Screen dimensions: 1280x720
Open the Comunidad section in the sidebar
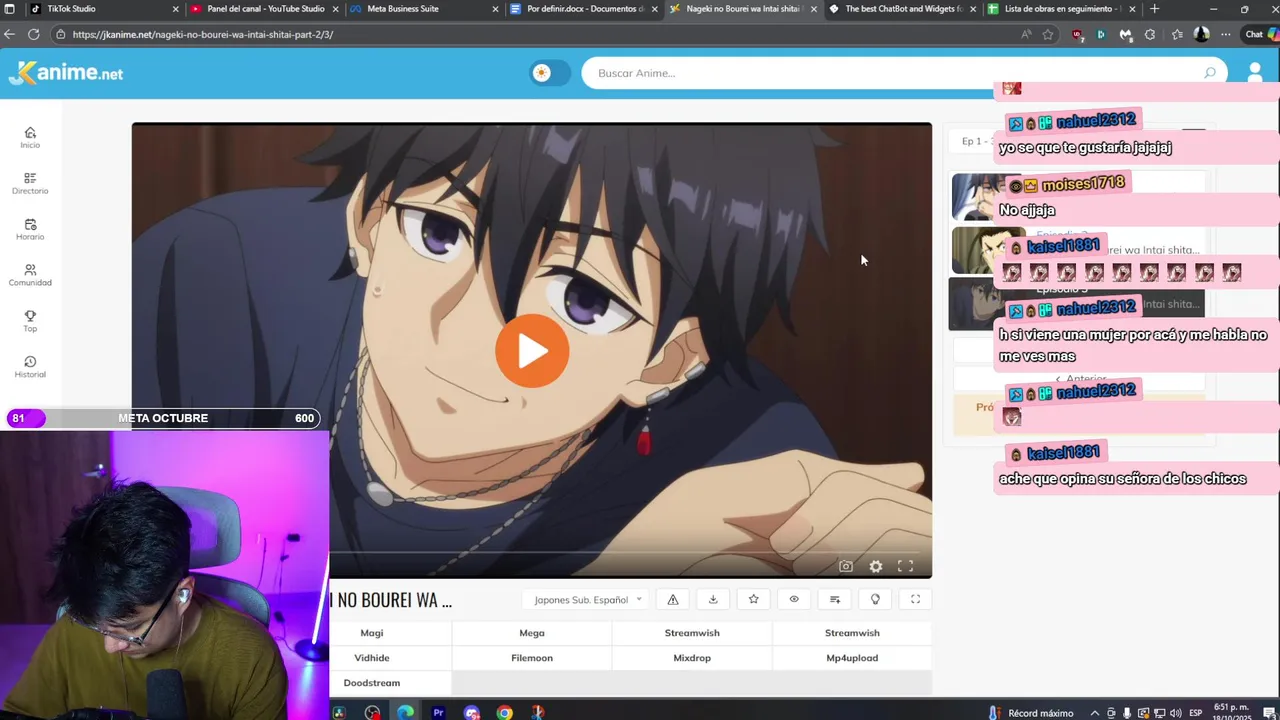coord(30,276)
